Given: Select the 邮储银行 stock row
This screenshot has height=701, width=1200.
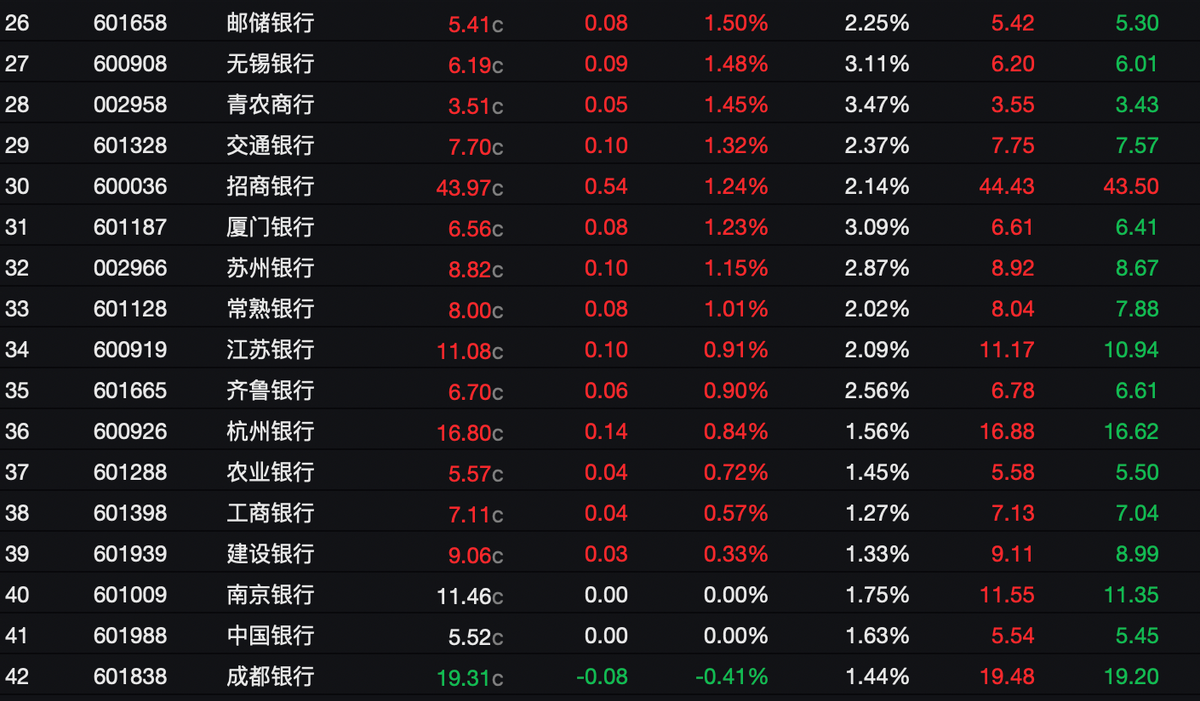Looking at the screenshot, I should (600, 22).
